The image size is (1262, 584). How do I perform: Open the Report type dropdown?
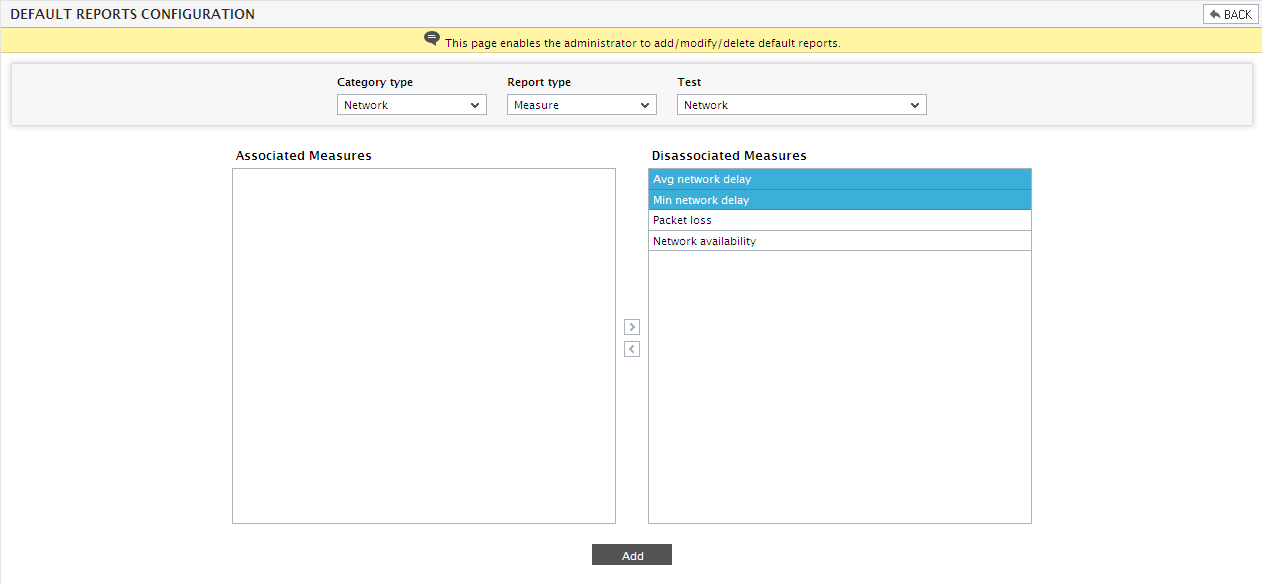pos(582,105)
